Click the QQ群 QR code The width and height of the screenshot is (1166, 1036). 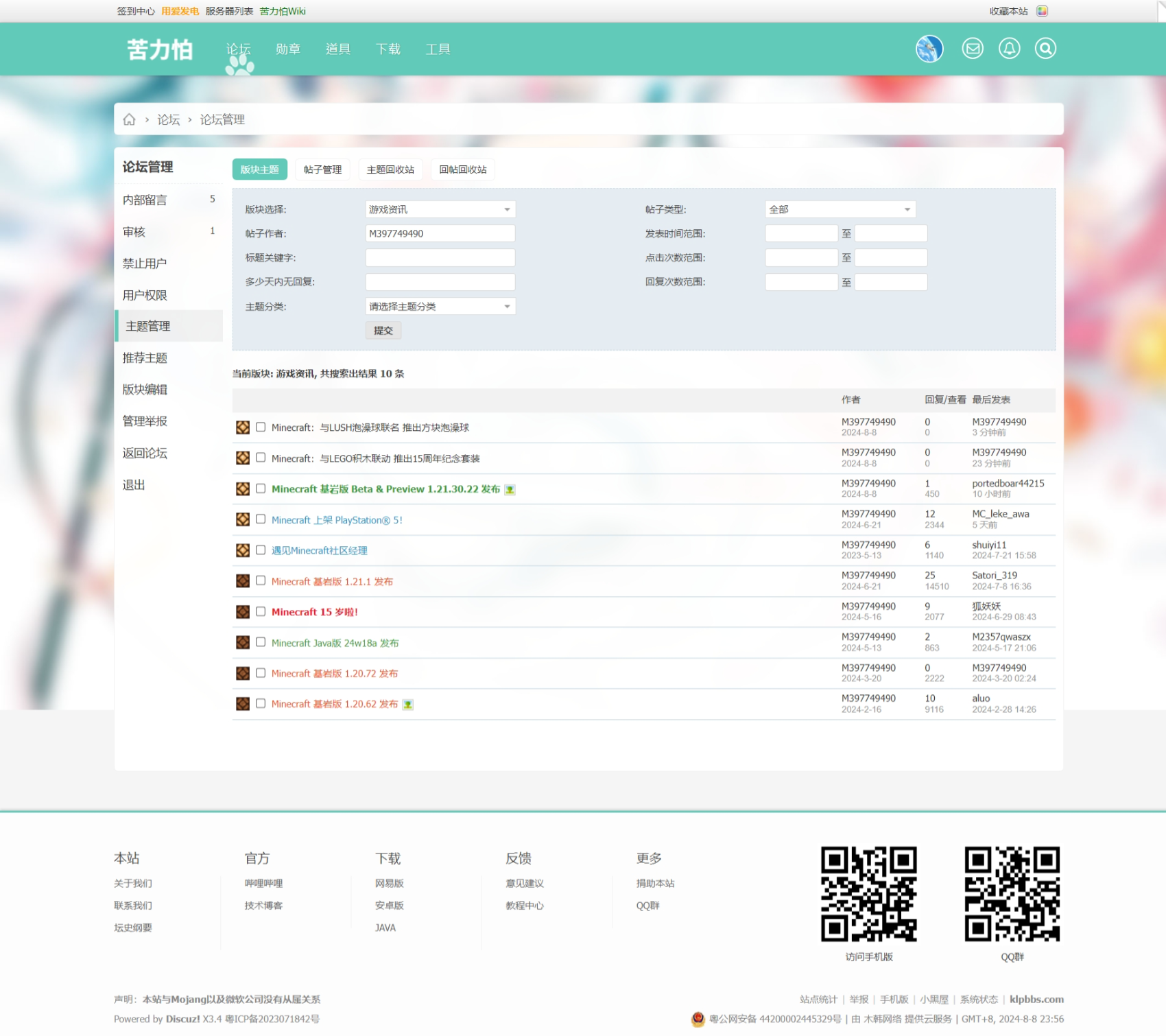[x=1012, y=894]
